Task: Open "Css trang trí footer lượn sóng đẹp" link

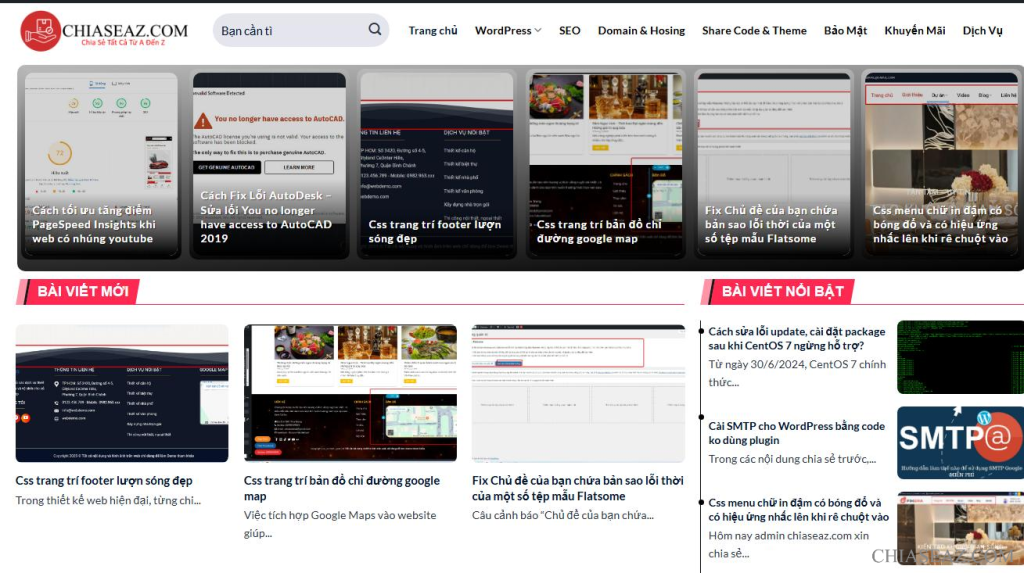Action: click(x=104, y=481)
